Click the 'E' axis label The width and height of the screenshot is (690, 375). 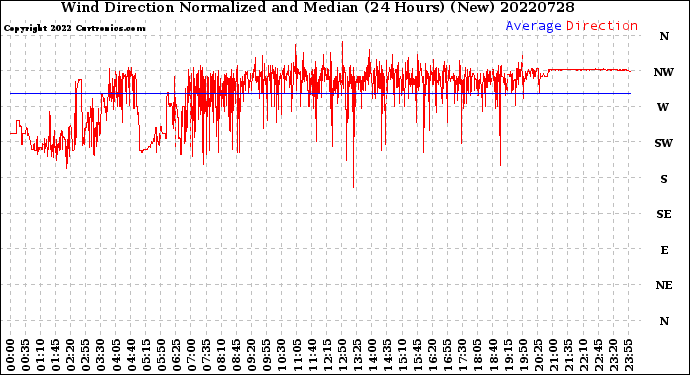(664, 250)
